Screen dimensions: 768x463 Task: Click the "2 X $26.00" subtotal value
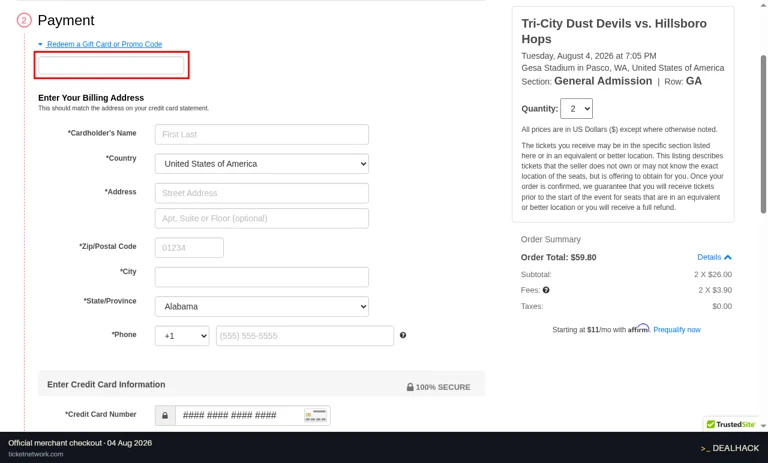point(713,274)
